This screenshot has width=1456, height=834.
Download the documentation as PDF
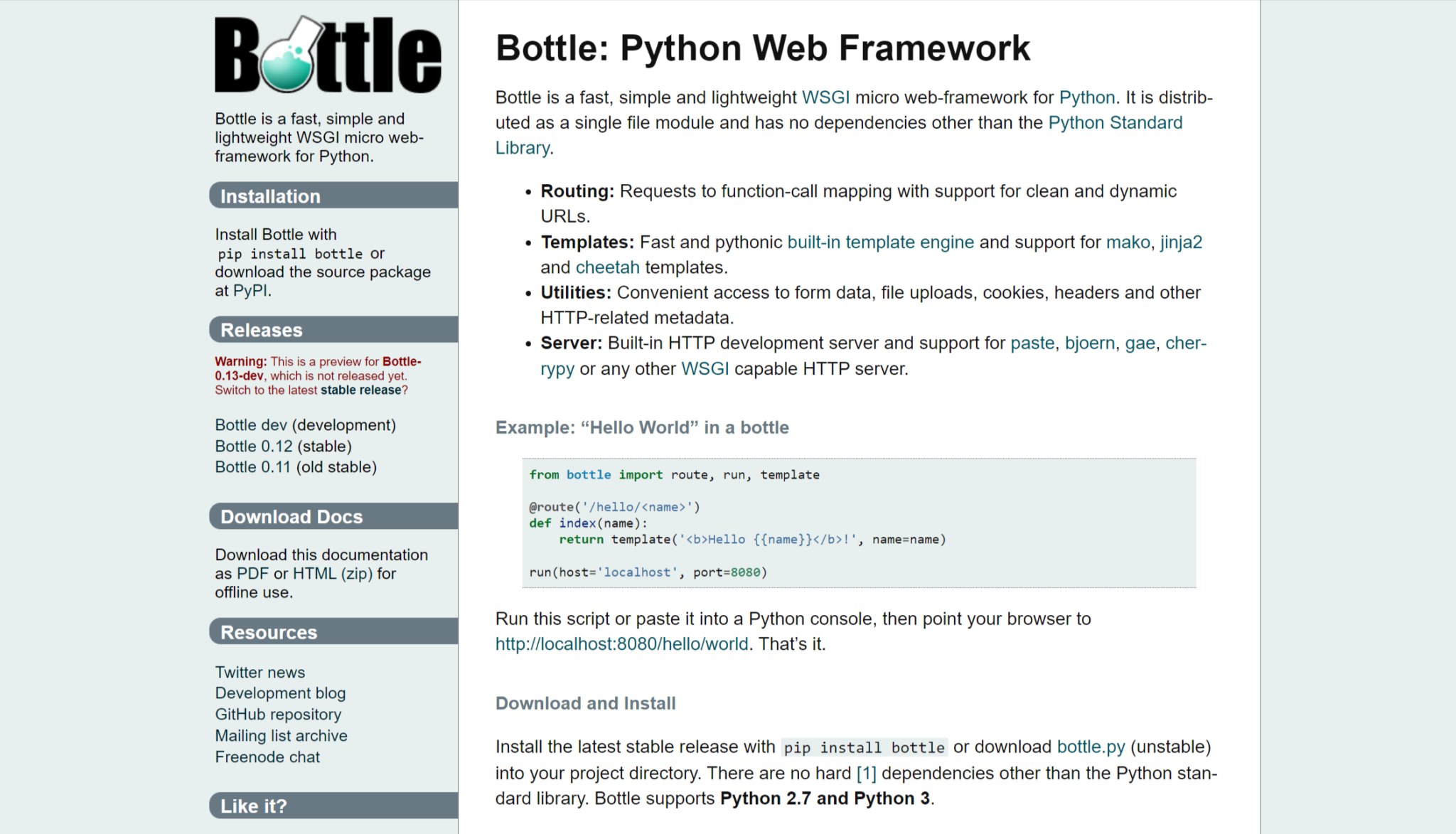pos(252,574)
